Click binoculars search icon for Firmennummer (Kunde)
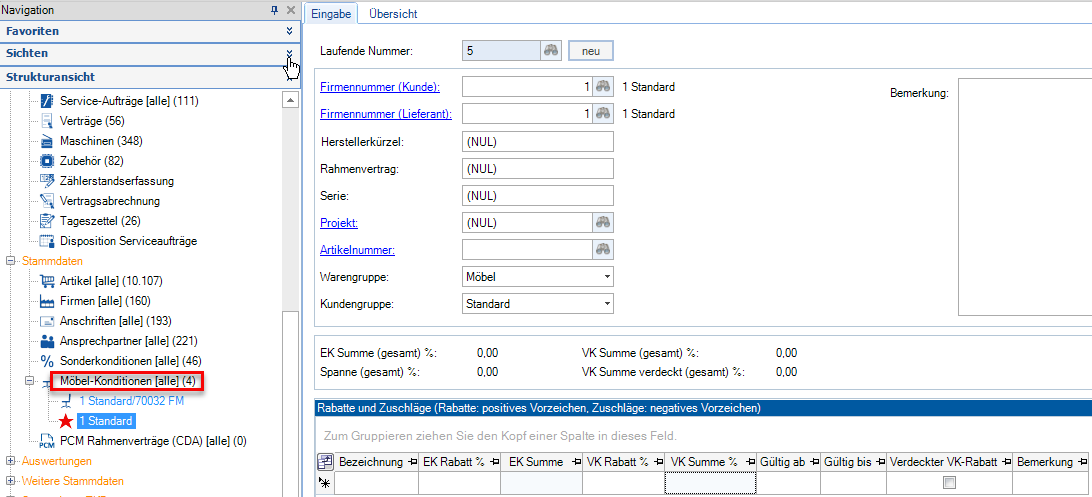 coord(602,87)
